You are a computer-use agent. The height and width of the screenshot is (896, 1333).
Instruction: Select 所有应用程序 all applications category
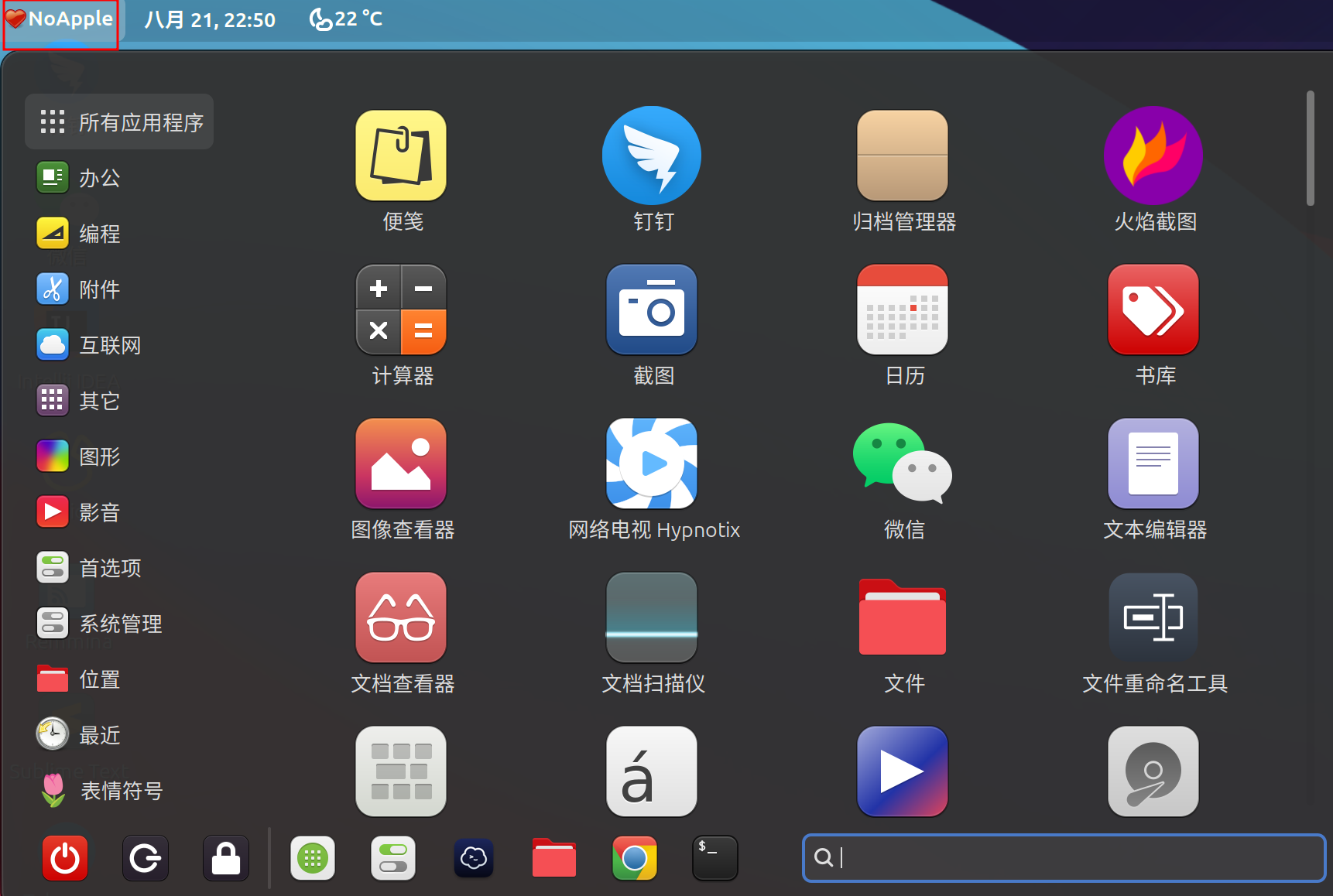click(119, 121)
